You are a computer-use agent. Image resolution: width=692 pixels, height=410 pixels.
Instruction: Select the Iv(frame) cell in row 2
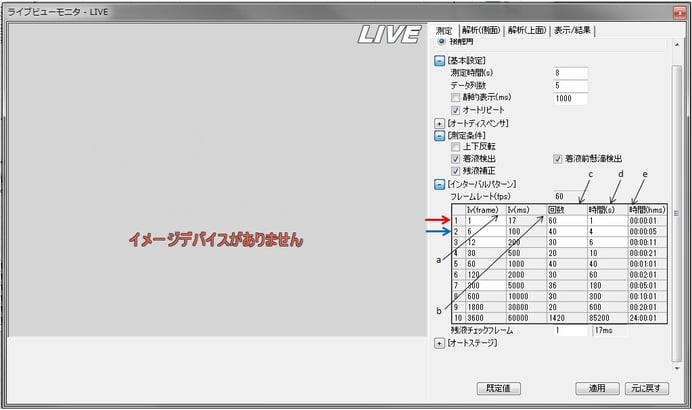[485, 232]
